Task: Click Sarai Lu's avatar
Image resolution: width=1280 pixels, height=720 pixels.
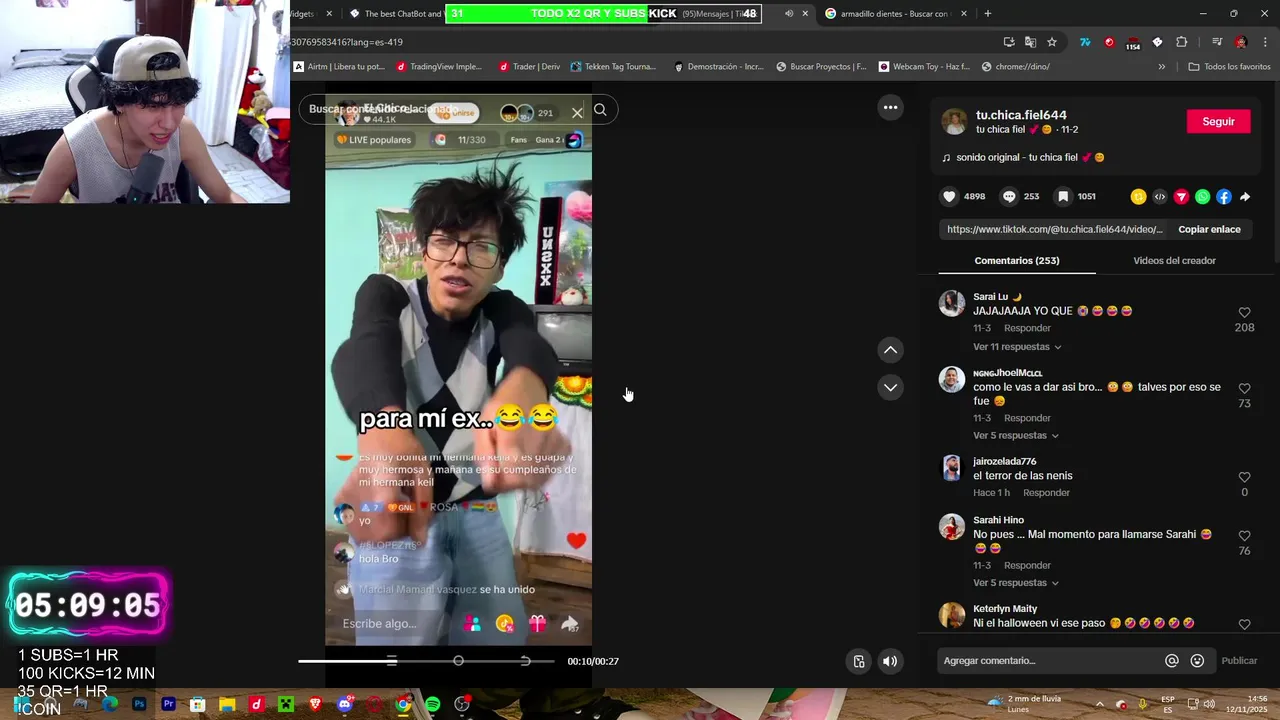Action: [952, 303]
